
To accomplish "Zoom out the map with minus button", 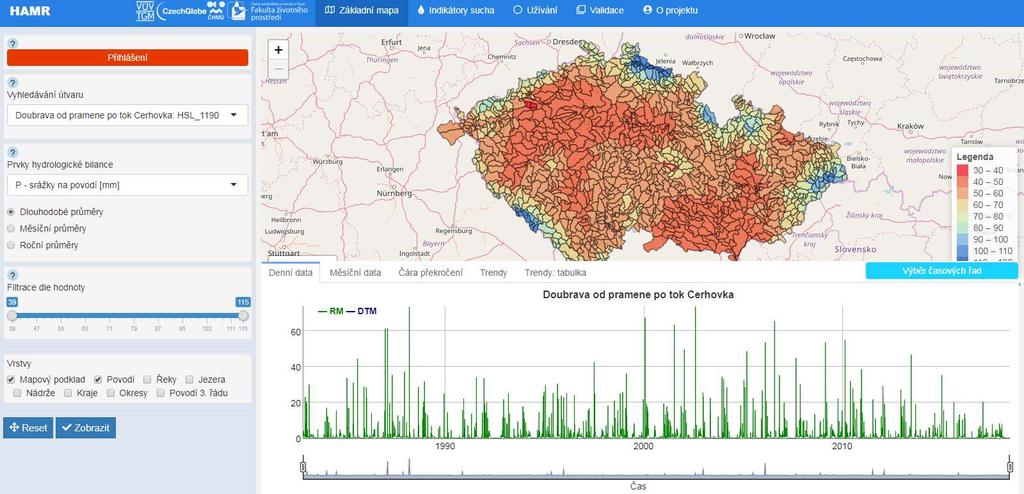I will click(x=279, y=68).
